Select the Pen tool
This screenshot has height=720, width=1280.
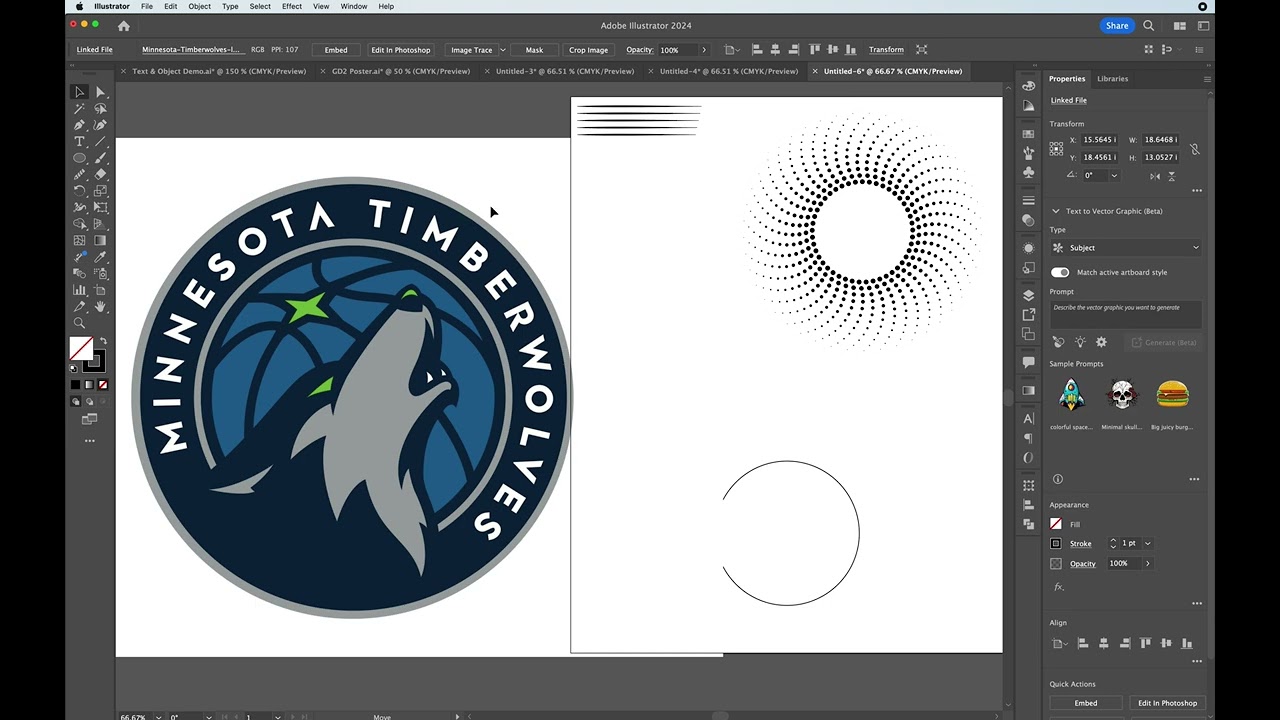pos(79,125)
